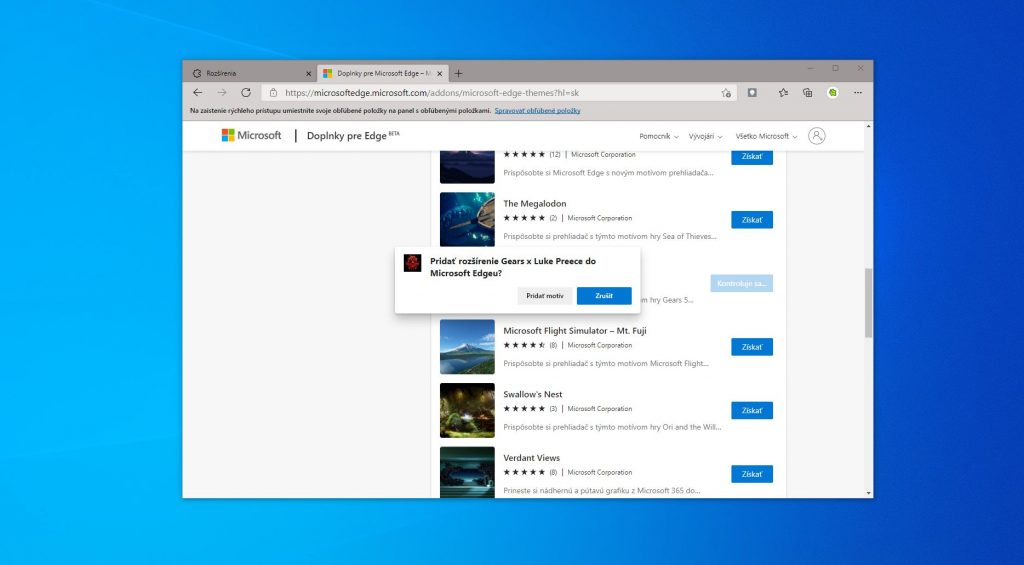Click the green profile avatar
This screenshot has width=1024, height=565.
833,93
